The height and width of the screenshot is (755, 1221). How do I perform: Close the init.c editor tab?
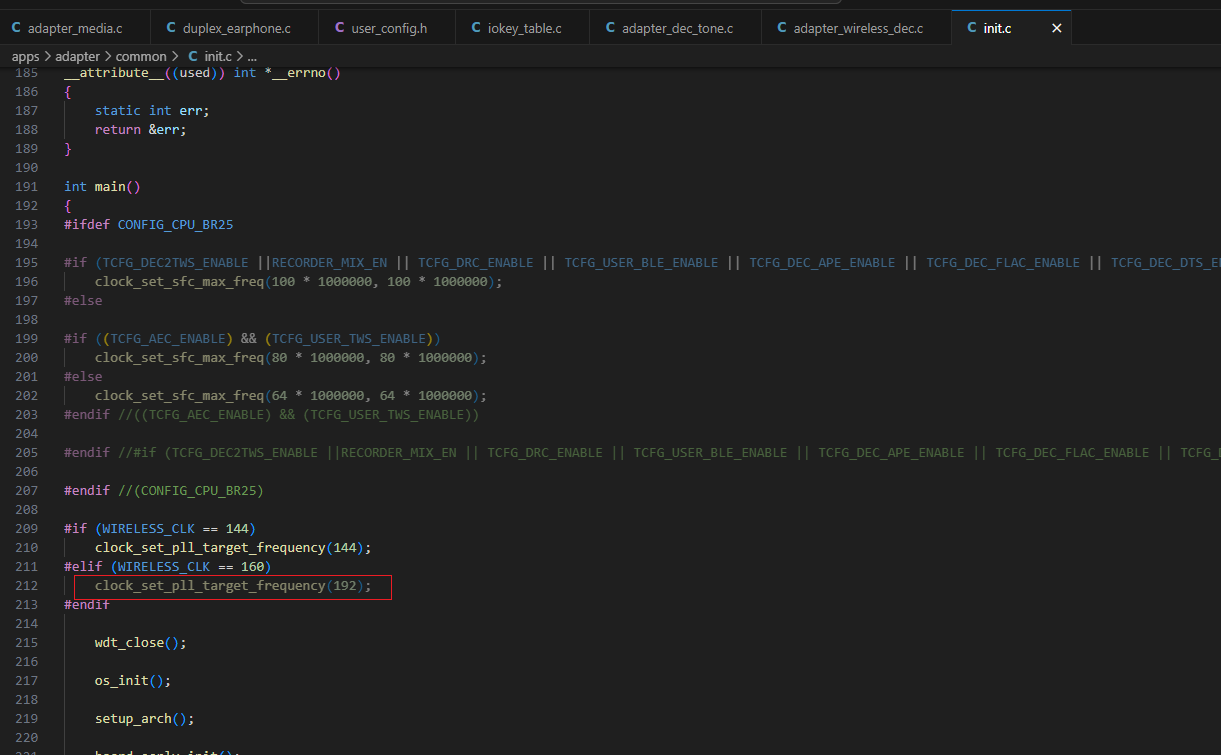pyautogui.click(x=1056, y=28)
